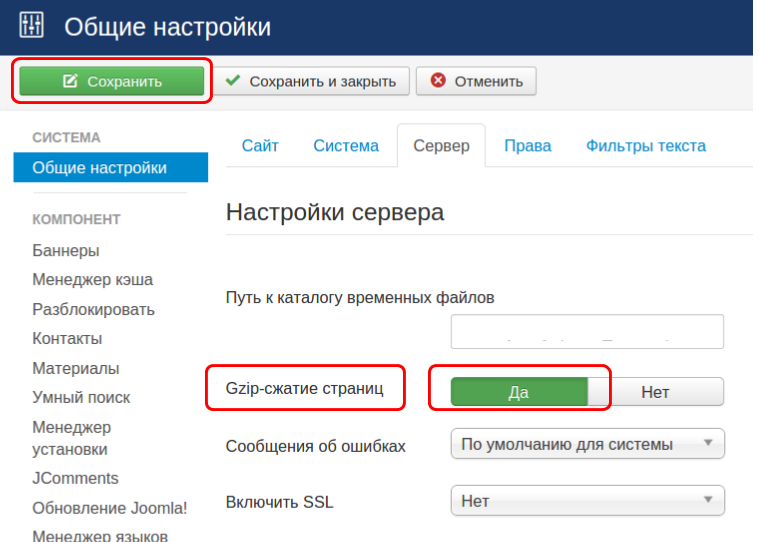Click the temporary files path input field
The width and height of the screenshot is (758, 542).
tap(587, 331)
